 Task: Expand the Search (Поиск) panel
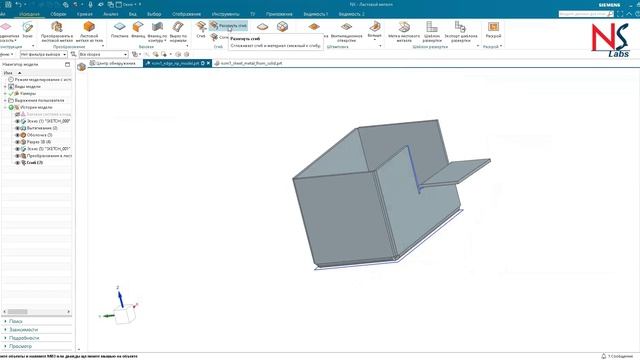tap(16, 321)
